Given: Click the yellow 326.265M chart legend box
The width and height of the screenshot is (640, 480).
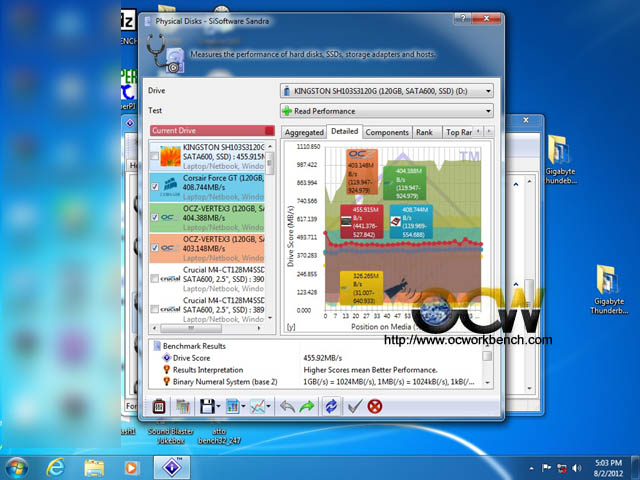Looking at the screenshot, I should coord(361,288).
